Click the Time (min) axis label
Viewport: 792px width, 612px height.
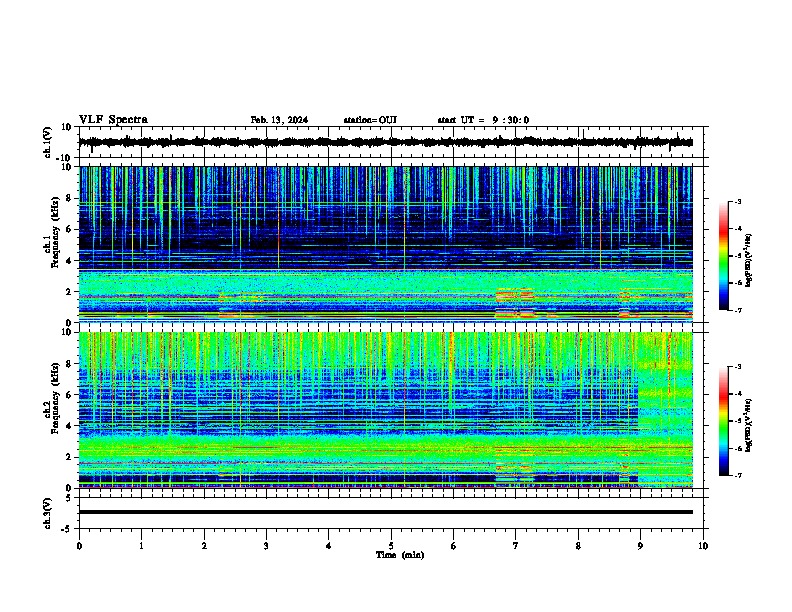400,555
